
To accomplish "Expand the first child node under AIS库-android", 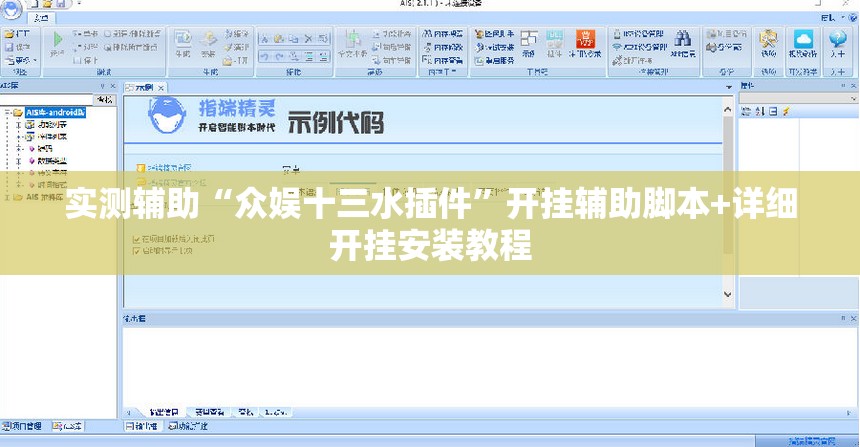I will point(19,125).
